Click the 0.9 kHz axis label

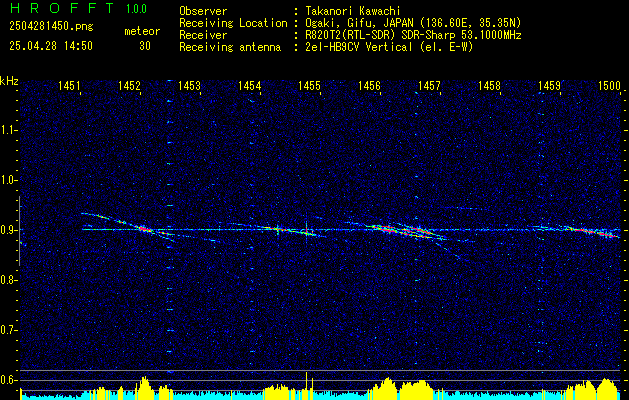click(8, 230)
